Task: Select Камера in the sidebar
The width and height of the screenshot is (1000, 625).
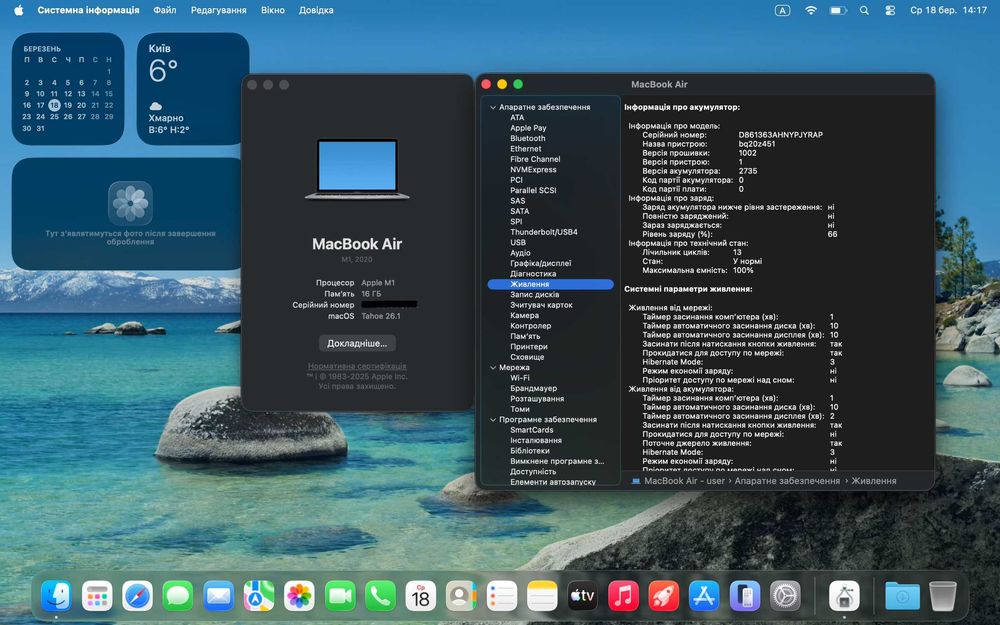Action: click(524, 316)
